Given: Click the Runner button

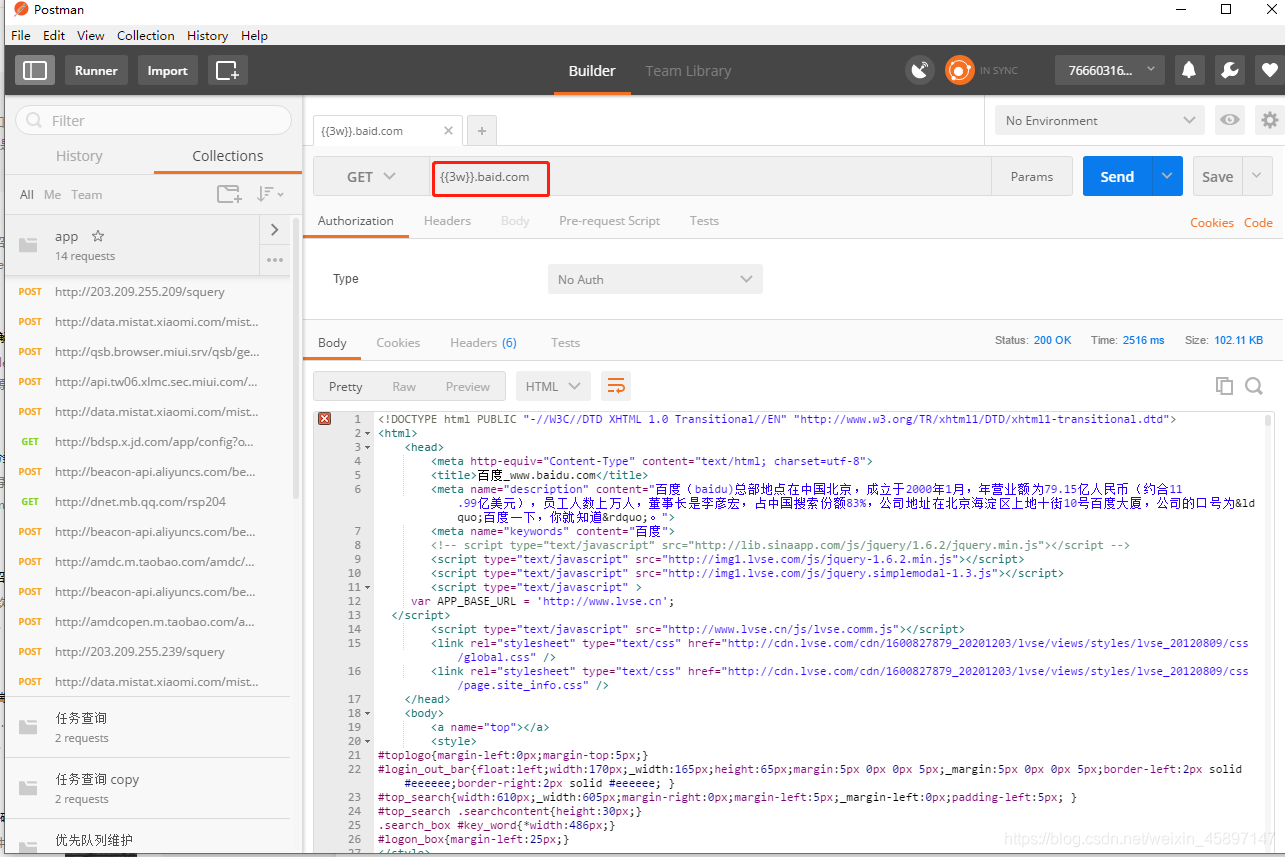Looking at the screenshot, I should [x=96, y=70].
